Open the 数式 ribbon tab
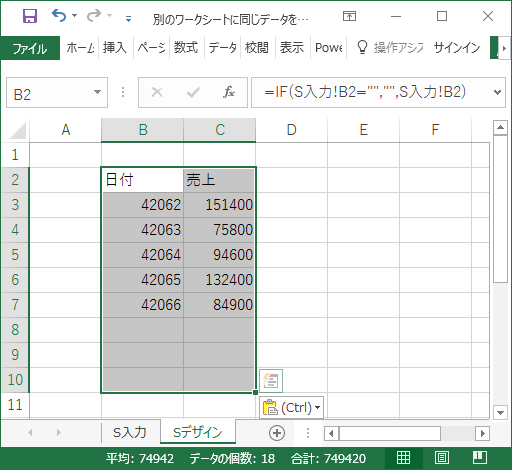 click(186, 47)
